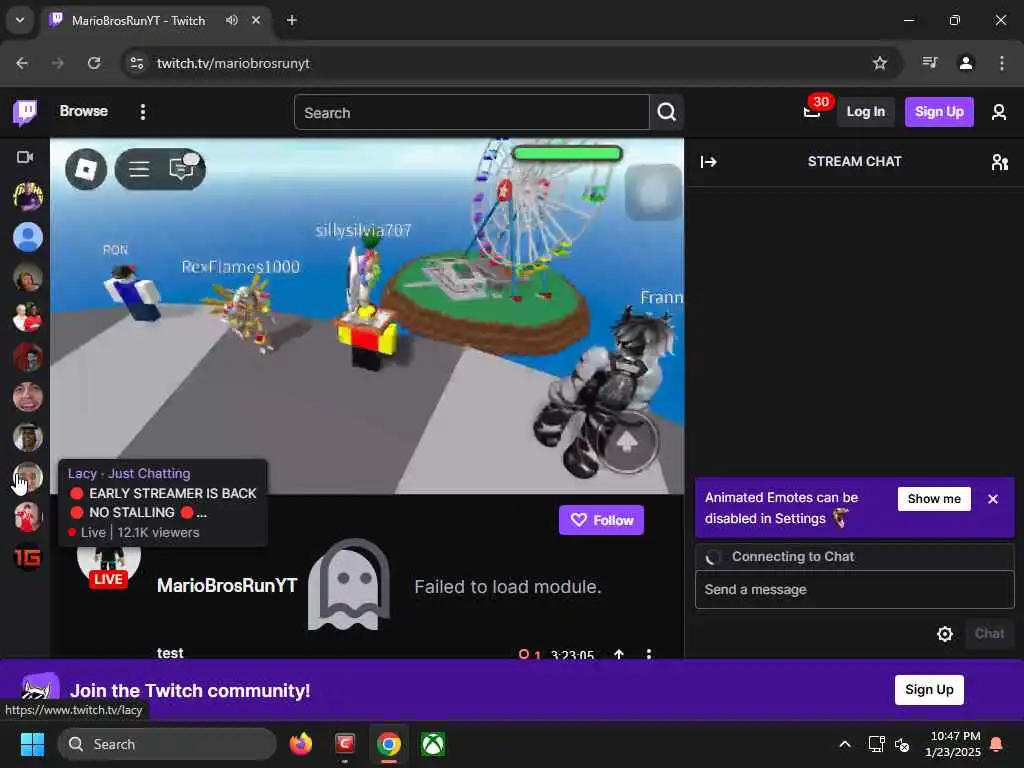Click the green health bar in stream
1024x768 pixels.
click(x=567, y=153)
